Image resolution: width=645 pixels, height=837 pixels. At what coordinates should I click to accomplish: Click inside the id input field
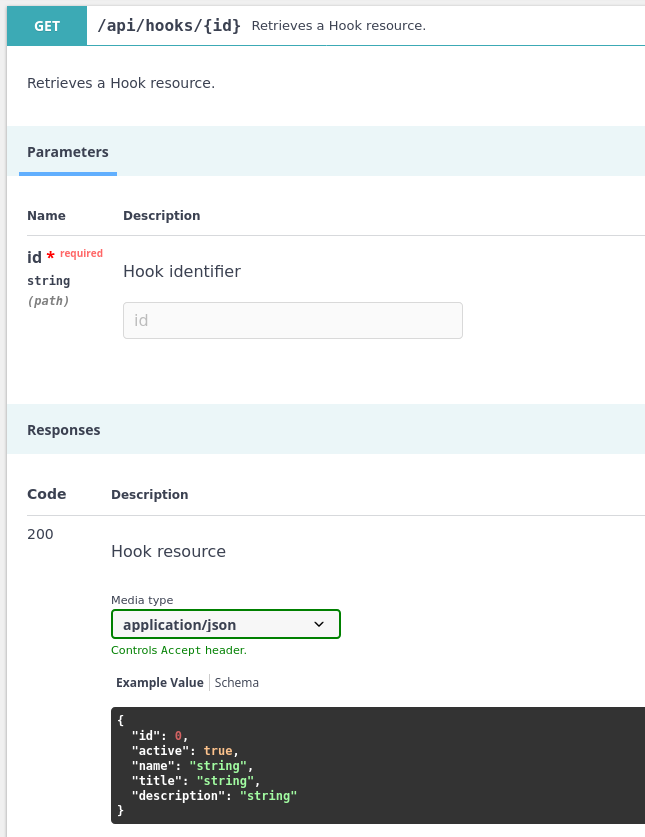click(292, 320)
